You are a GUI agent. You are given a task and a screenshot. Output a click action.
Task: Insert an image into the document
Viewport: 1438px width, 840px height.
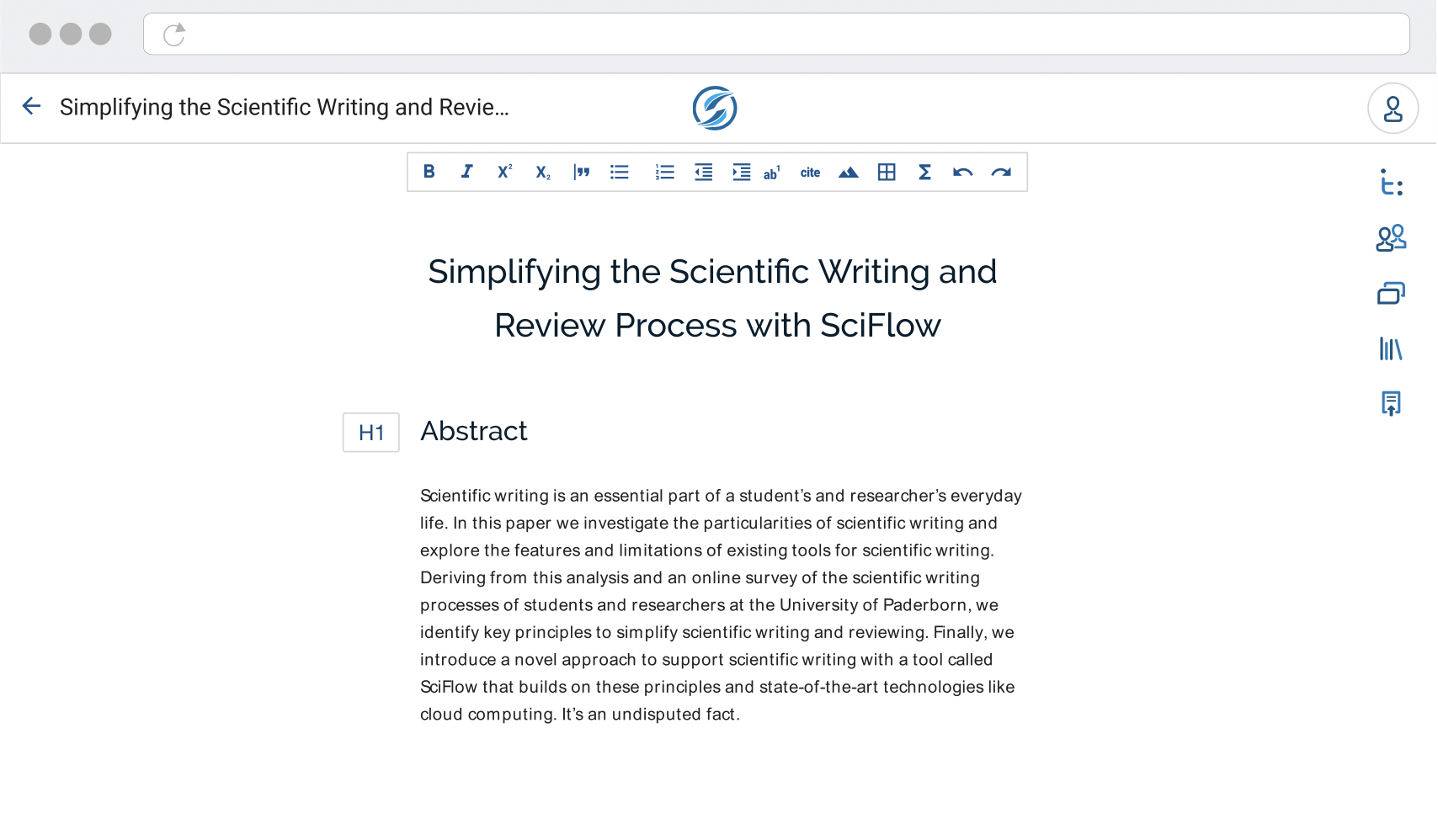point(849,172)
